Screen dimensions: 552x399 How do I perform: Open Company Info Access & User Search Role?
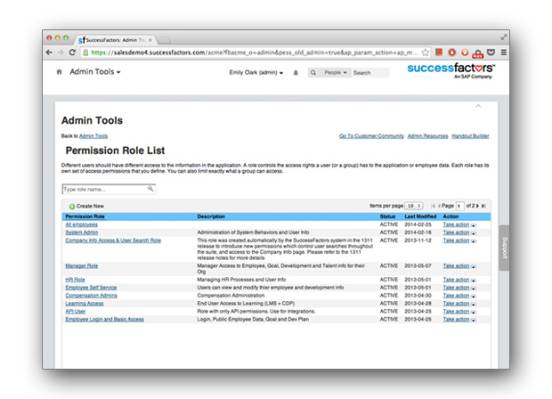pyautogui.click(x=113, y=241)
